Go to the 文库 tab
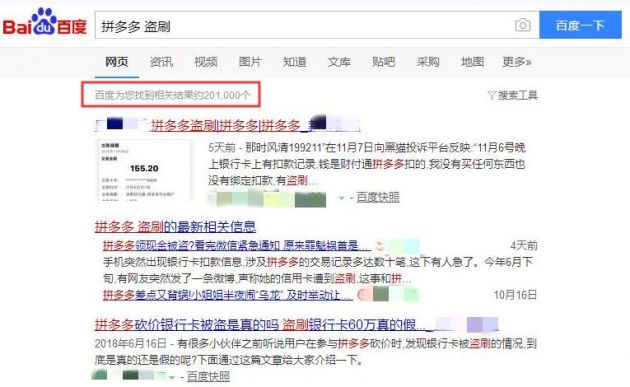This screenshot has height=387, width=630. pyautogui.click(x=339, y=62)
